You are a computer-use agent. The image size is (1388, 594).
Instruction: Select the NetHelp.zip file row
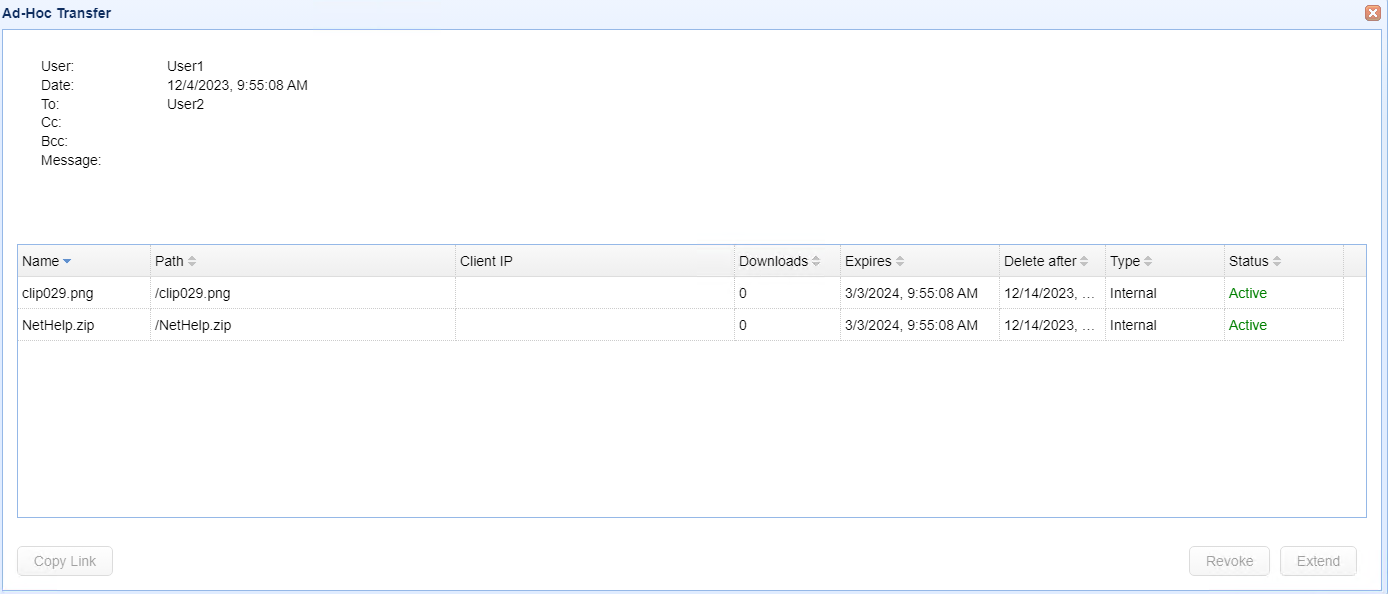(58, 325)
